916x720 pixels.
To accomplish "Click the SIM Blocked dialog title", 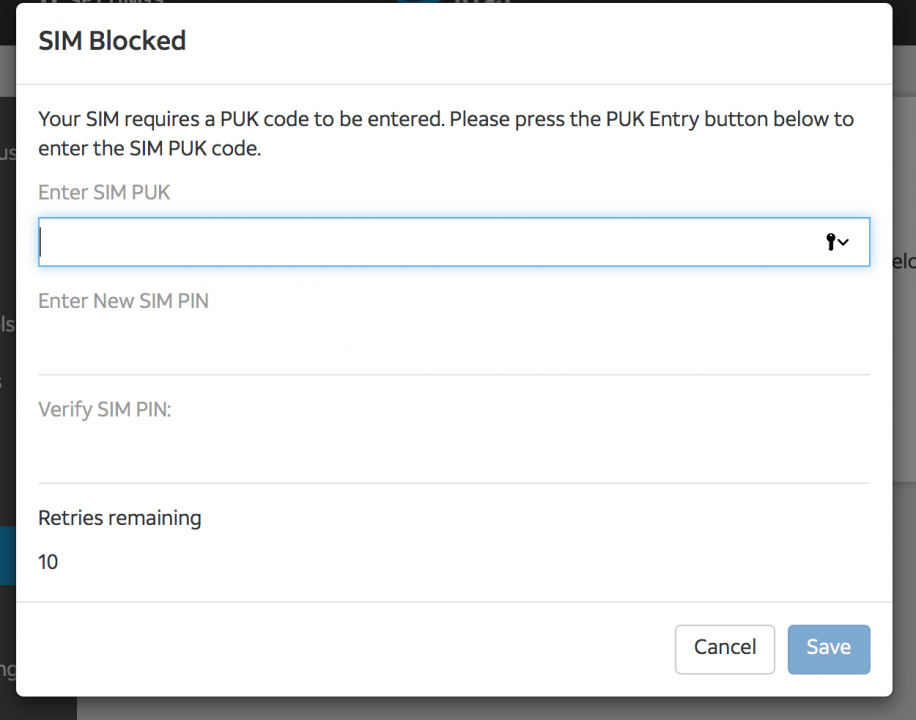I will [x=112, y=41].
